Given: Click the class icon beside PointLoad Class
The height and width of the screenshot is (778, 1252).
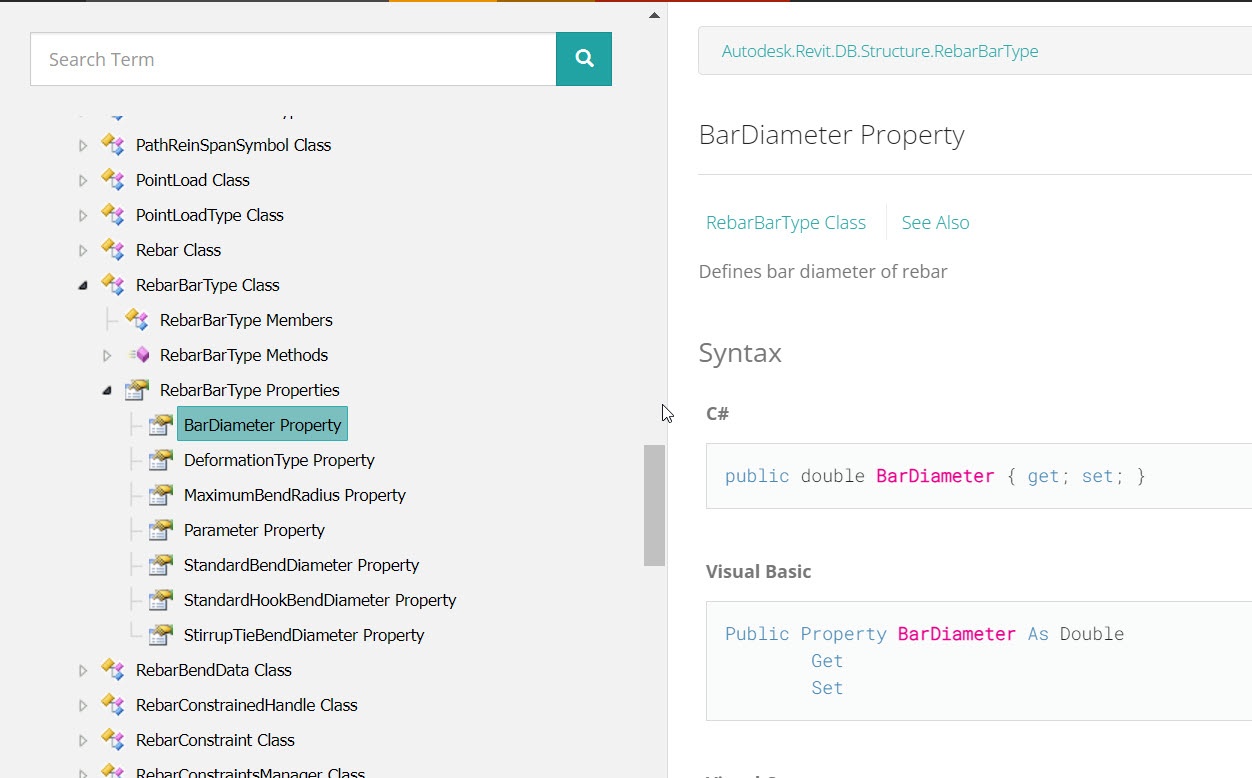Looking at the screenshot, I should coord(113,180).
